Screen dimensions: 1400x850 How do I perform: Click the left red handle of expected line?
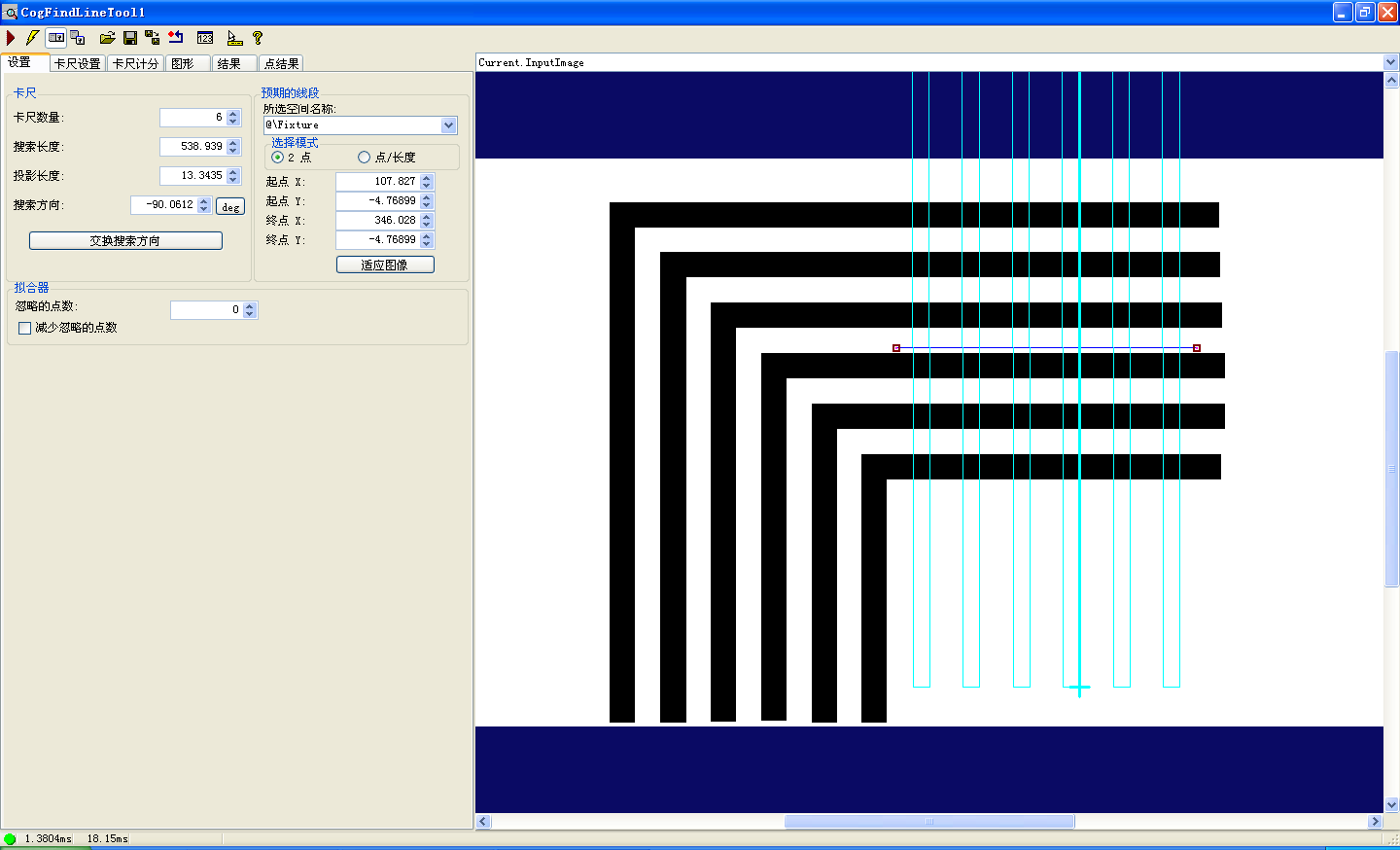coord(896,348)
